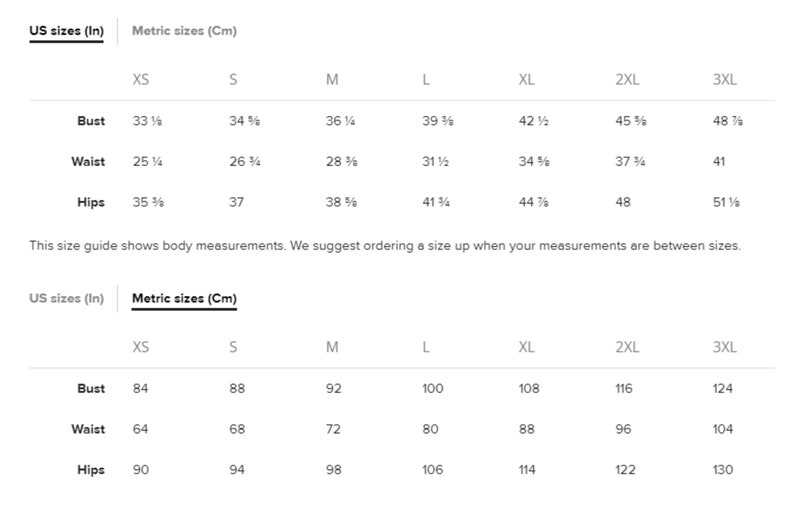The height and width of the screenshot is (509, 794).
Task: Click the 33 ⅛ bust value for XS
Action: click(147, 121)
